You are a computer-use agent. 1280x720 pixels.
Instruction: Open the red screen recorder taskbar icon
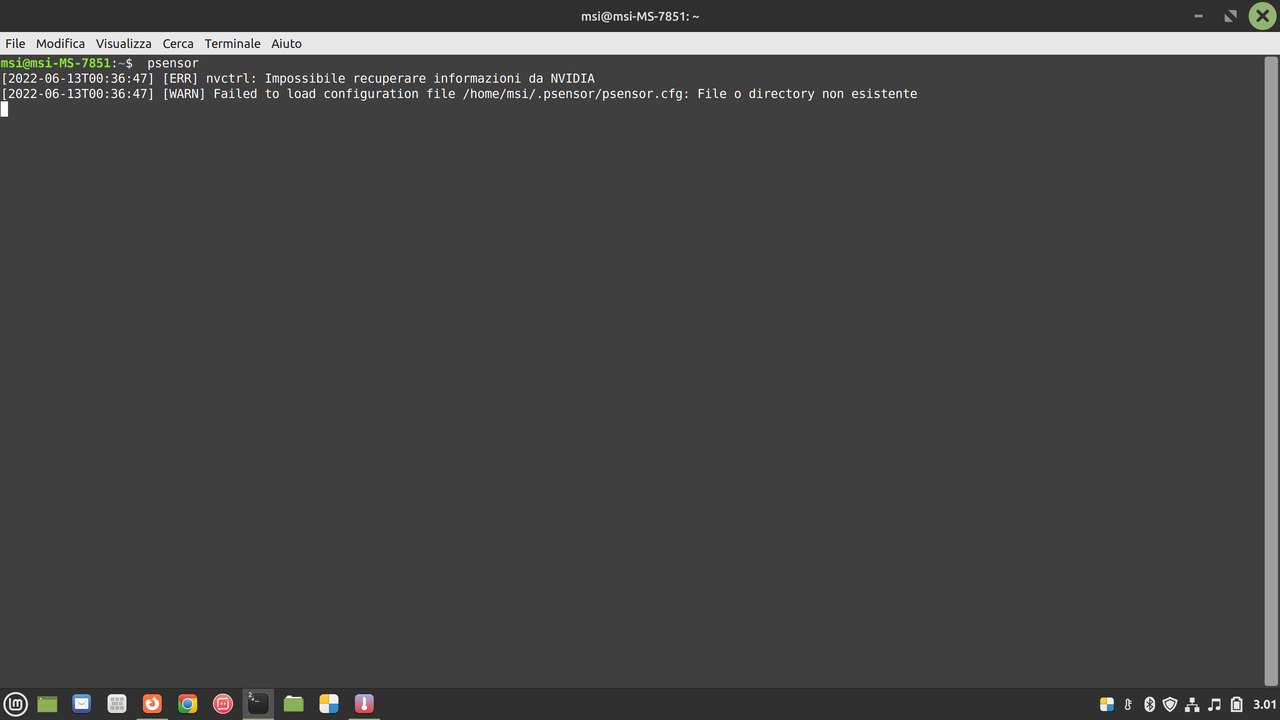[x=223, y=704]
